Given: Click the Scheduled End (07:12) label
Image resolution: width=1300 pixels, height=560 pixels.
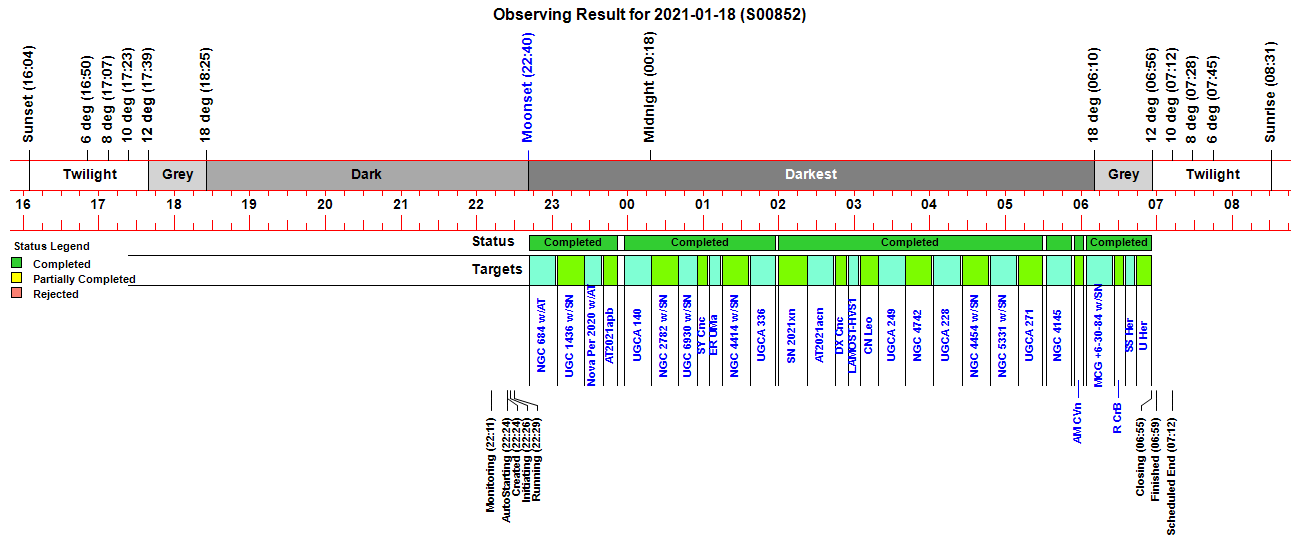Looking at the screenshot, I should pos(1172,477).
